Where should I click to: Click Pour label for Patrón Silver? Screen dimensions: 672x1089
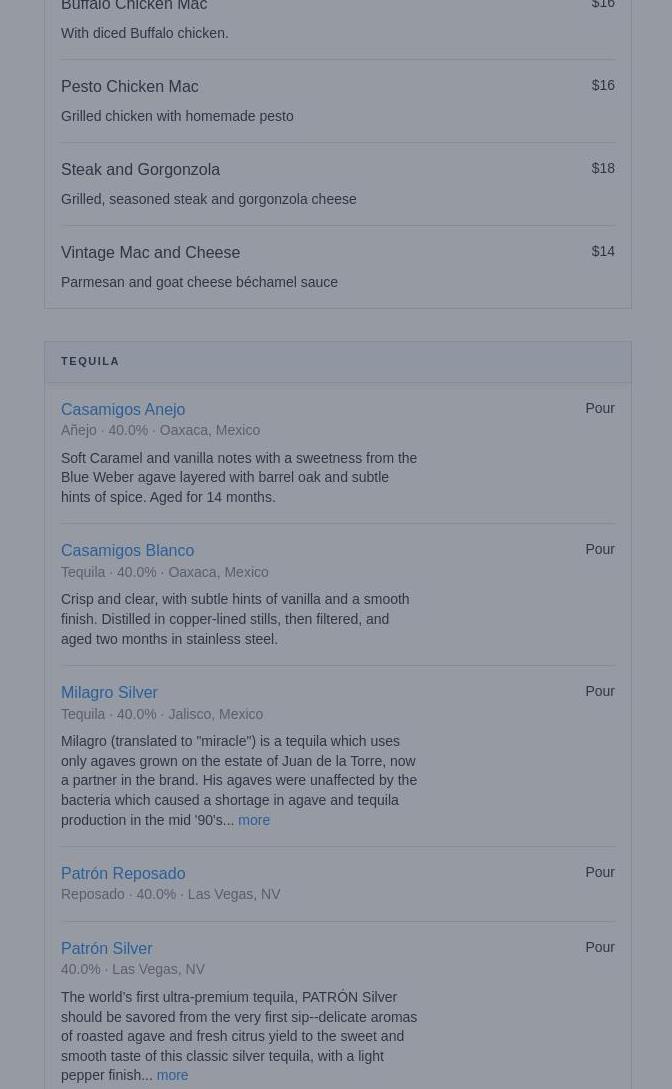600,947
